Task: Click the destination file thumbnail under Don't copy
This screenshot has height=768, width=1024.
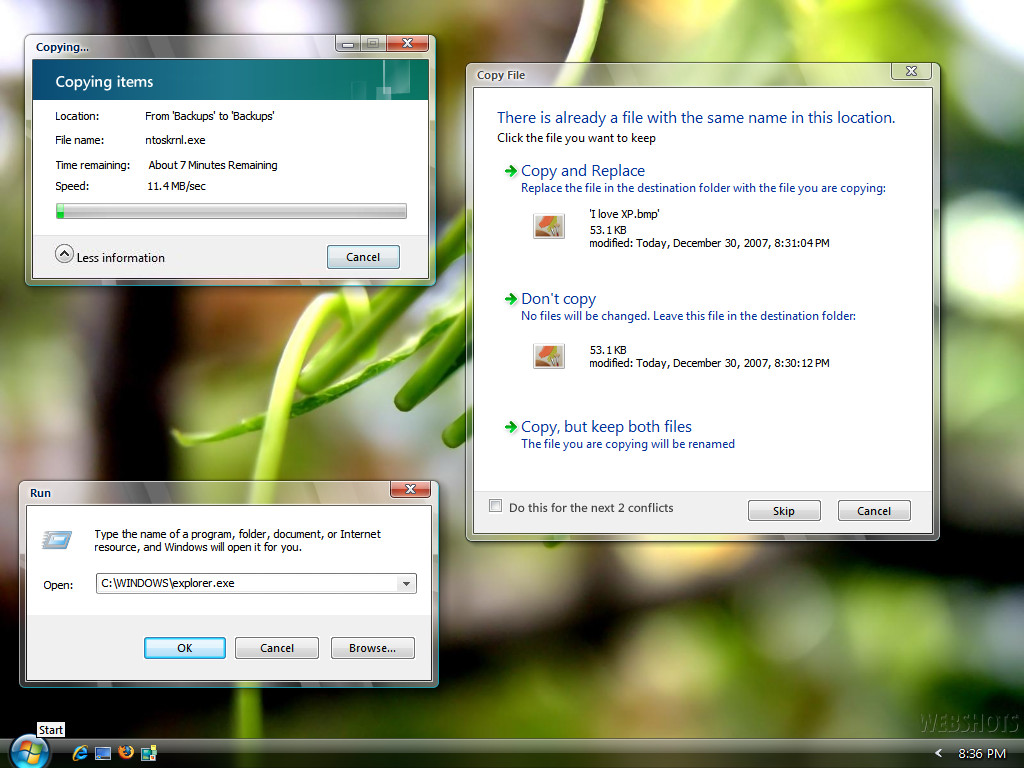Action: coord(548,355)
